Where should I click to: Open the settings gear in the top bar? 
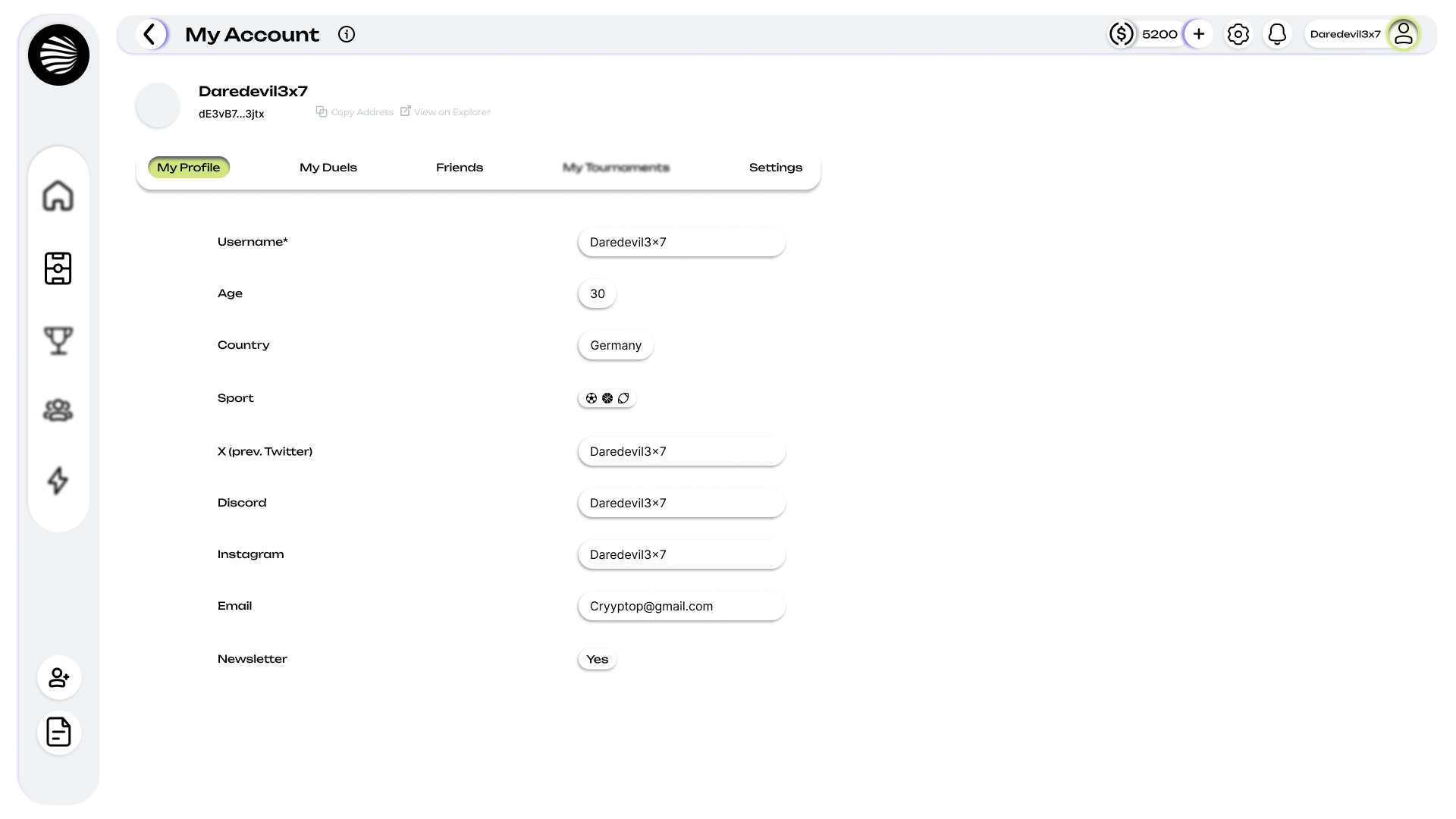click(x=1238, y=34)
